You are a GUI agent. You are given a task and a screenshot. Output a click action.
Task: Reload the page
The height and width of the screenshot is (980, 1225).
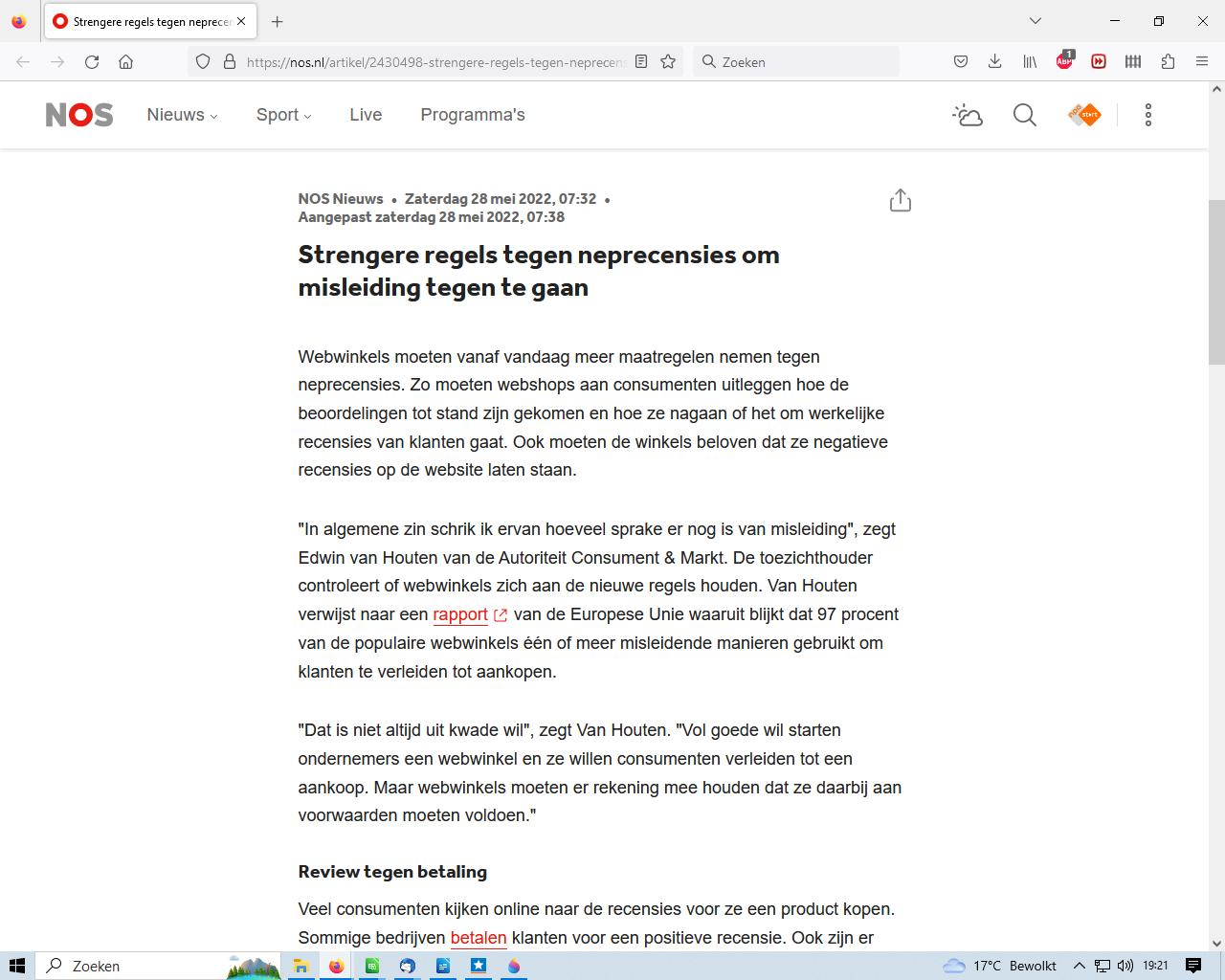point(92,61)
